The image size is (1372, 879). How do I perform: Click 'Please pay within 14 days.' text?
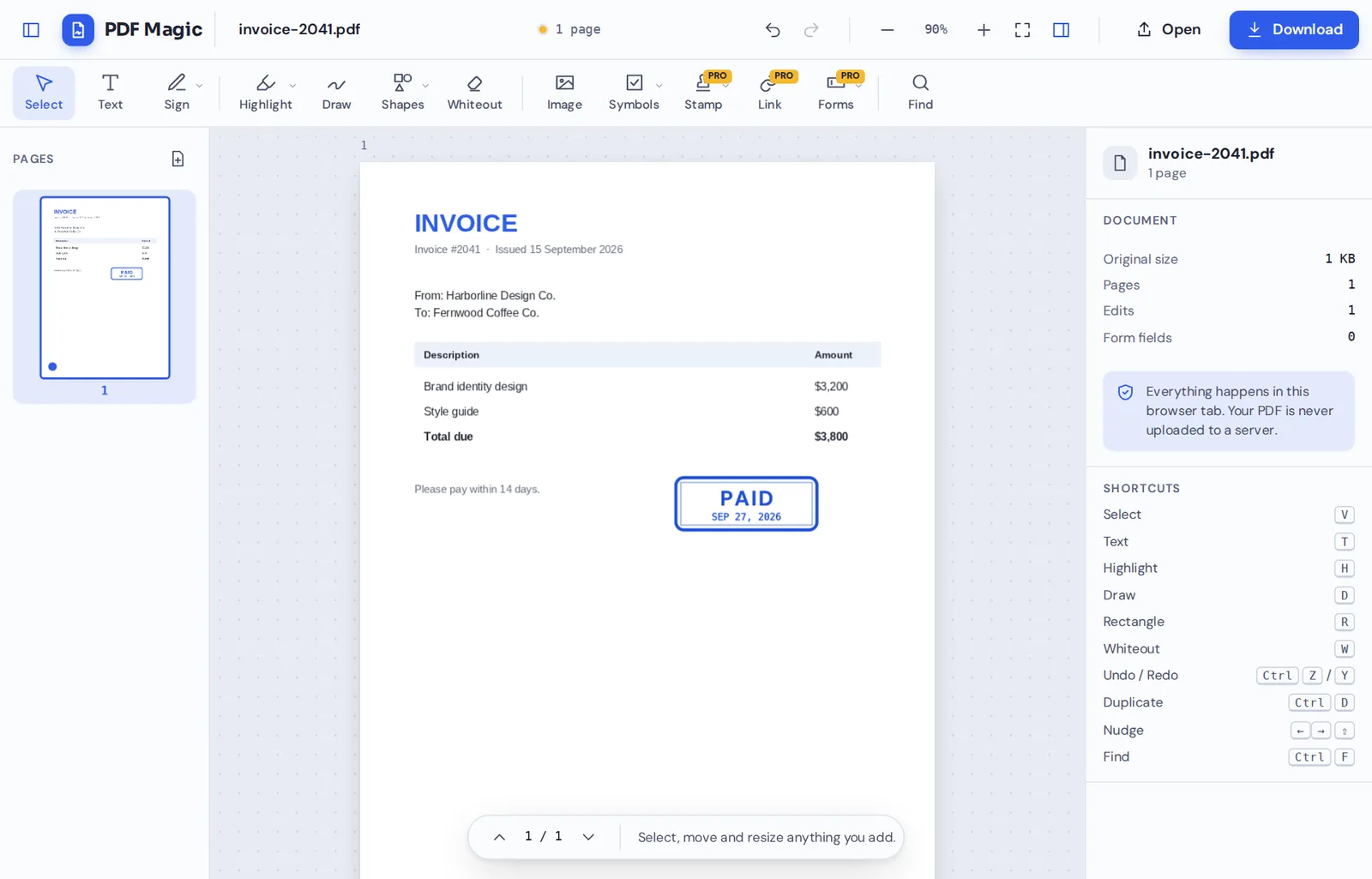point(477,489)
